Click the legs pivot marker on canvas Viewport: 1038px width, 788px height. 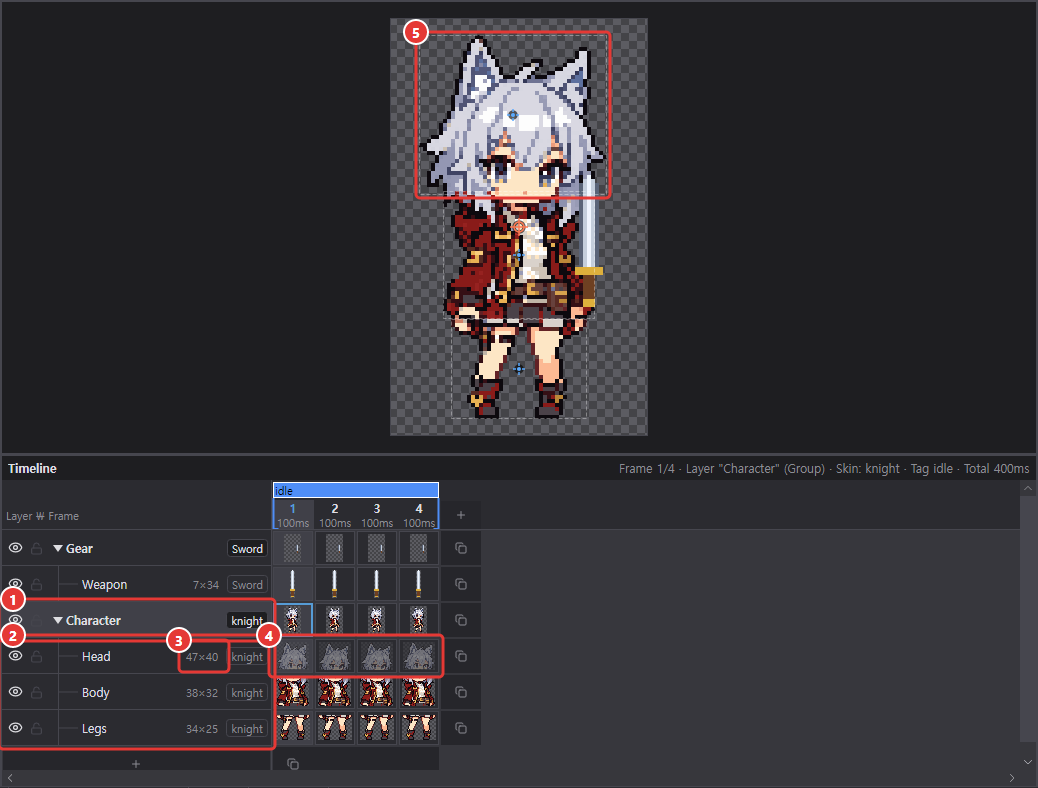[519, 369]
